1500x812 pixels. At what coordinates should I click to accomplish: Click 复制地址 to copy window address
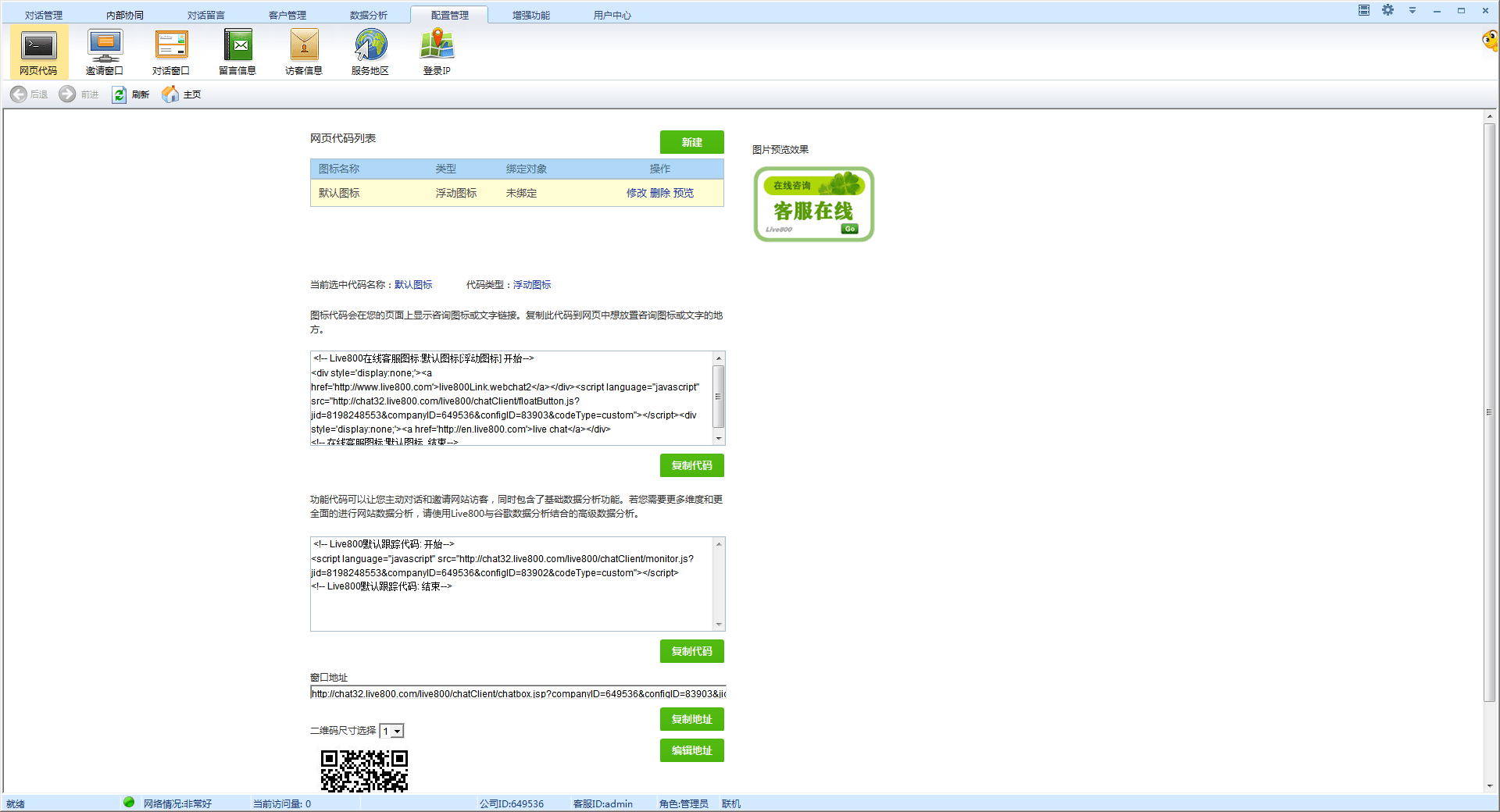691,719
